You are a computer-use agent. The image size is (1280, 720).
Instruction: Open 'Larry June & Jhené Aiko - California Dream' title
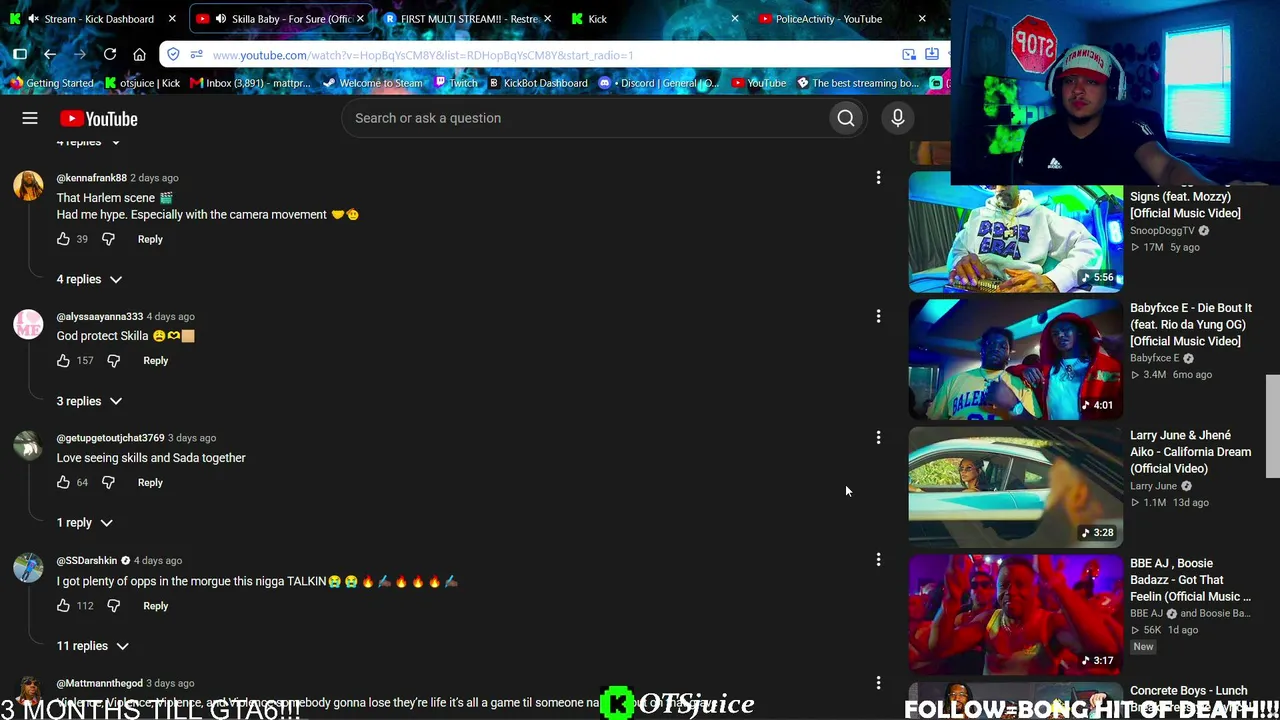click(x=1190, y=452)
